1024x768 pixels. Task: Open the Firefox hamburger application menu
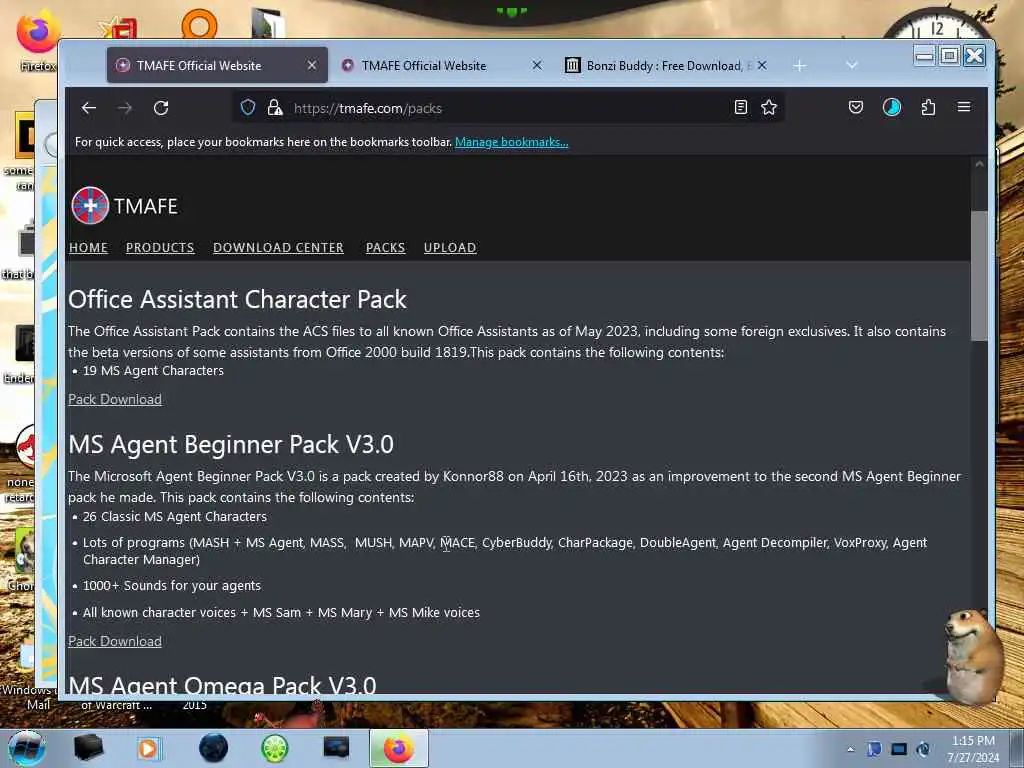tap(964, 107)
